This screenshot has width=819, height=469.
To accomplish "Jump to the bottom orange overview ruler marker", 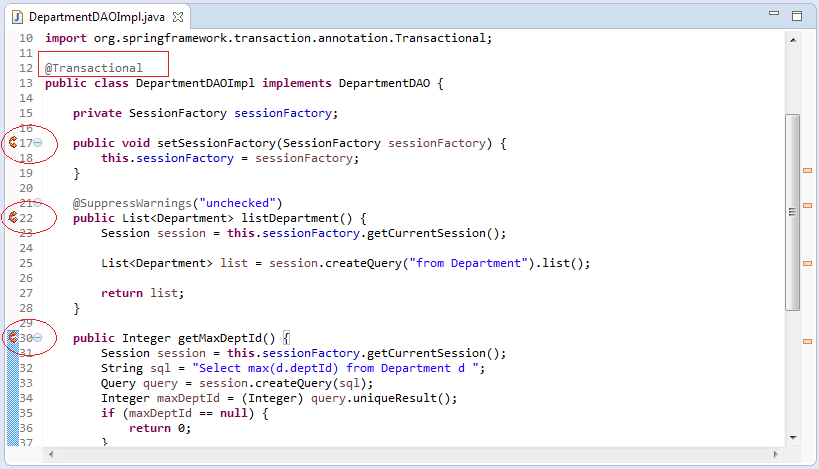I will click(x=808, y=342).
